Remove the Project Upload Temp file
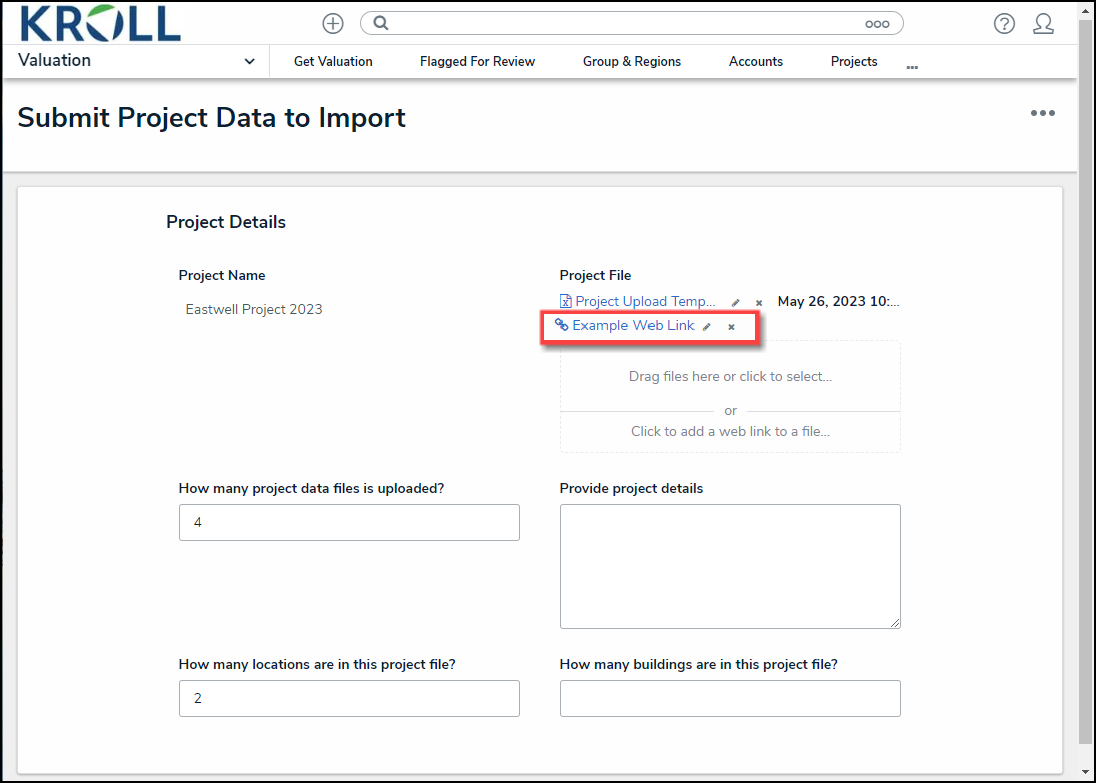 (x=758, y=303)
